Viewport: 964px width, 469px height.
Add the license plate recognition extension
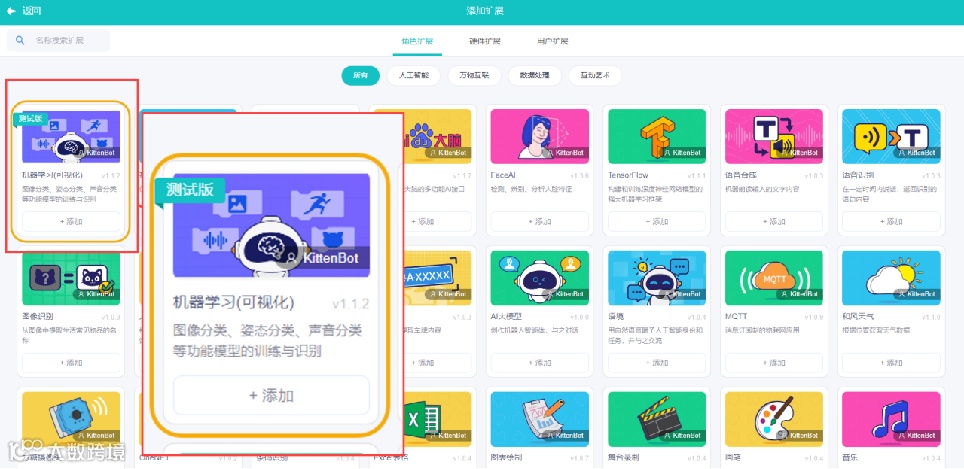(x=438, y=363)
